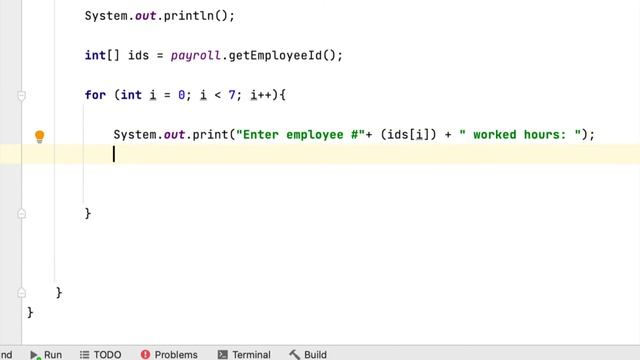
Task: Open the Terminal tool window tab
Action: click(x=244, y=354)
